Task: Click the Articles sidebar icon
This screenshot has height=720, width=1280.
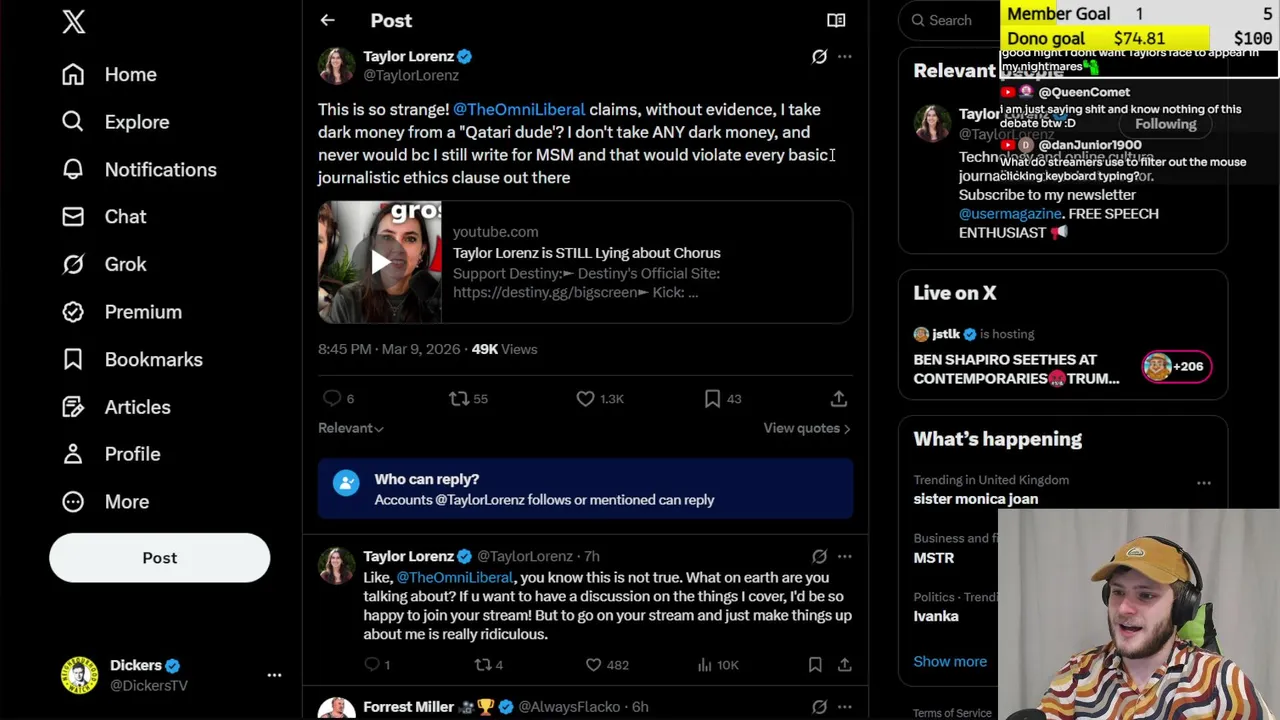Action: coord(73,407)
